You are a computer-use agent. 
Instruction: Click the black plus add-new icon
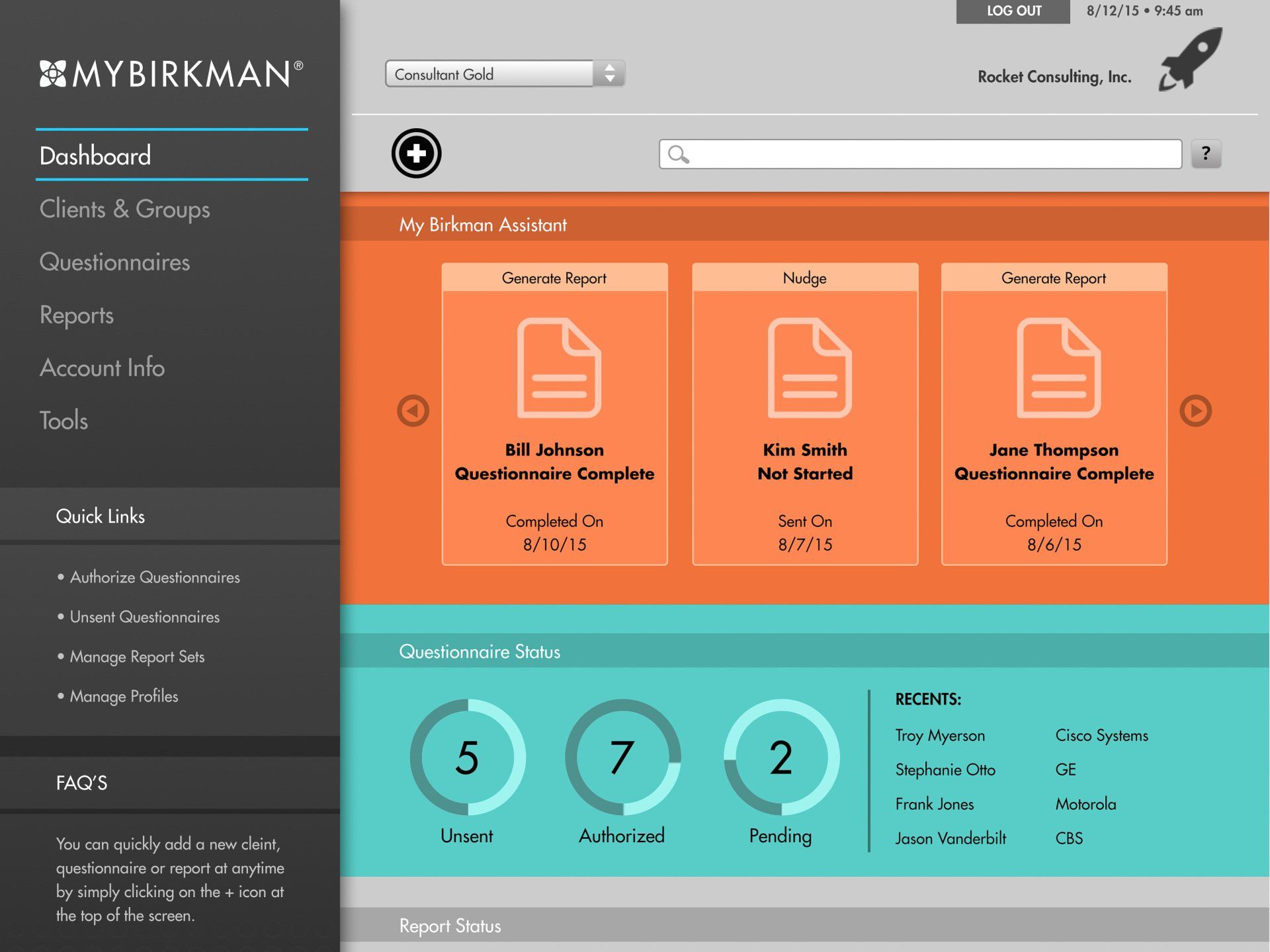click(x=416, y=153)
